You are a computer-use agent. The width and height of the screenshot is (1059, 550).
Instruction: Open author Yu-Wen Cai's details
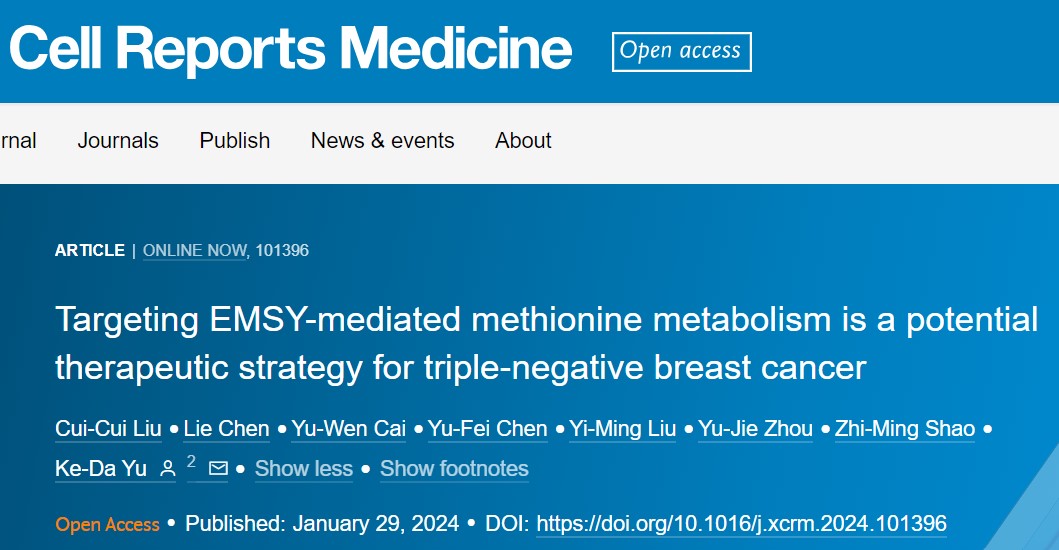pyautogui.click(x=348, y=428)
